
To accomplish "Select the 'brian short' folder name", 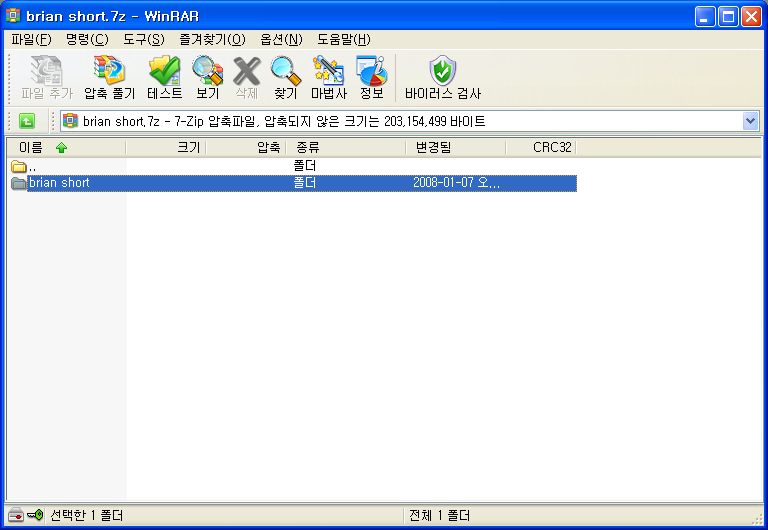I will pyautogui.click(x=59, y=183).
